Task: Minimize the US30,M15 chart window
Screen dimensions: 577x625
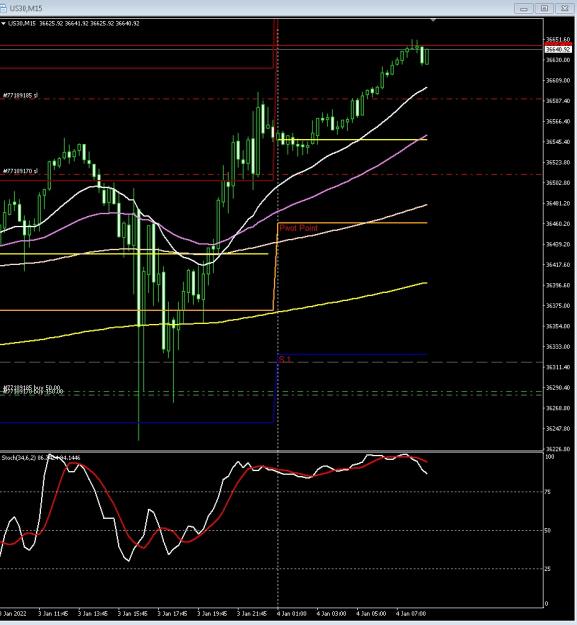Action: 524,8
